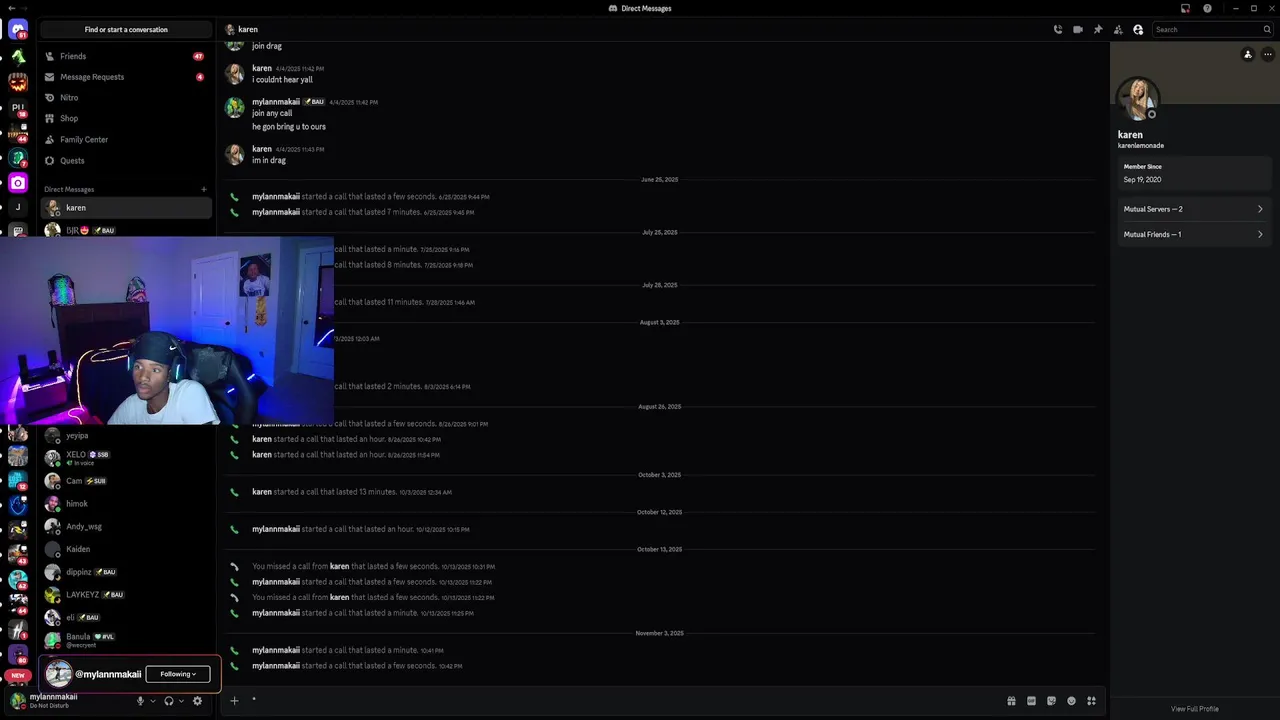Viewport: 1280px width, 720px height.
Task: Open the profile friend actions icon
Action: (1248, 55)
